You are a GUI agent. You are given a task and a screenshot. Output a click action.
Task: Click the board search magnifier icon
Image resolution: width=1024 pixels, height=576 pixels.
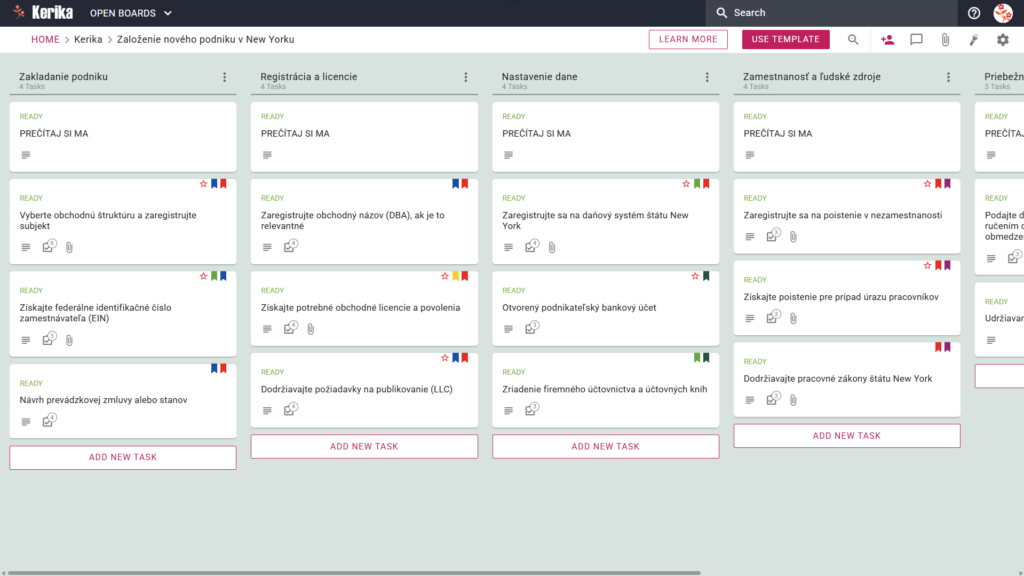(x=853, y=40)
